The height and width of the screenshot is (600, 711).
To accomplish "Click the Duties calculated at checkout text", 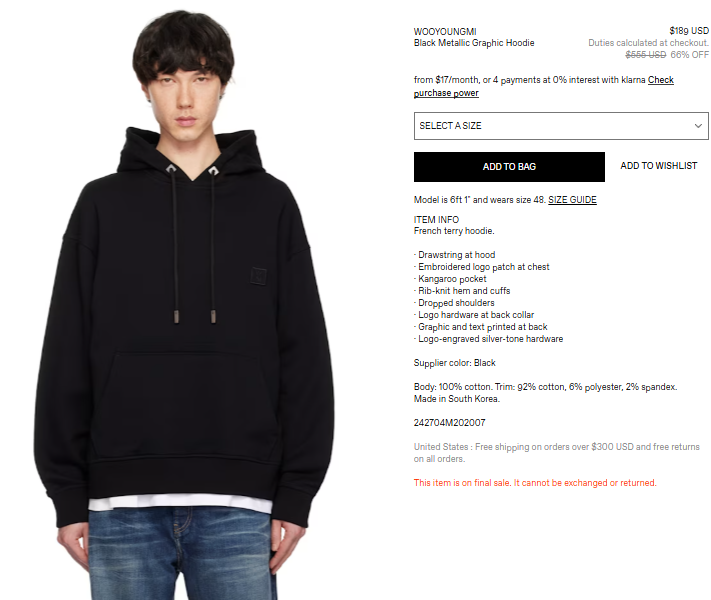I will pyautogui.click(x=648, y=43).
